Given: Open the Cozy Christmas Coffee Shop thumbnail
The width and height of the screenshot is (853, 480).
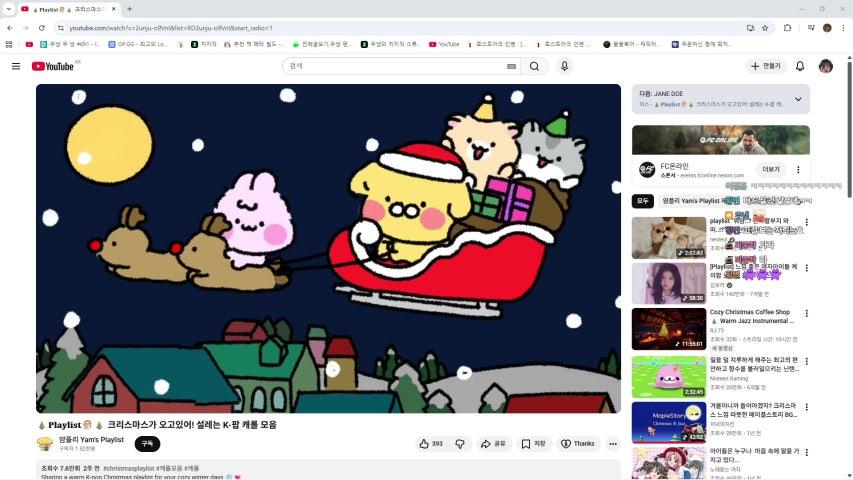Looking at the screenshot, I should (x=669, y=329).
